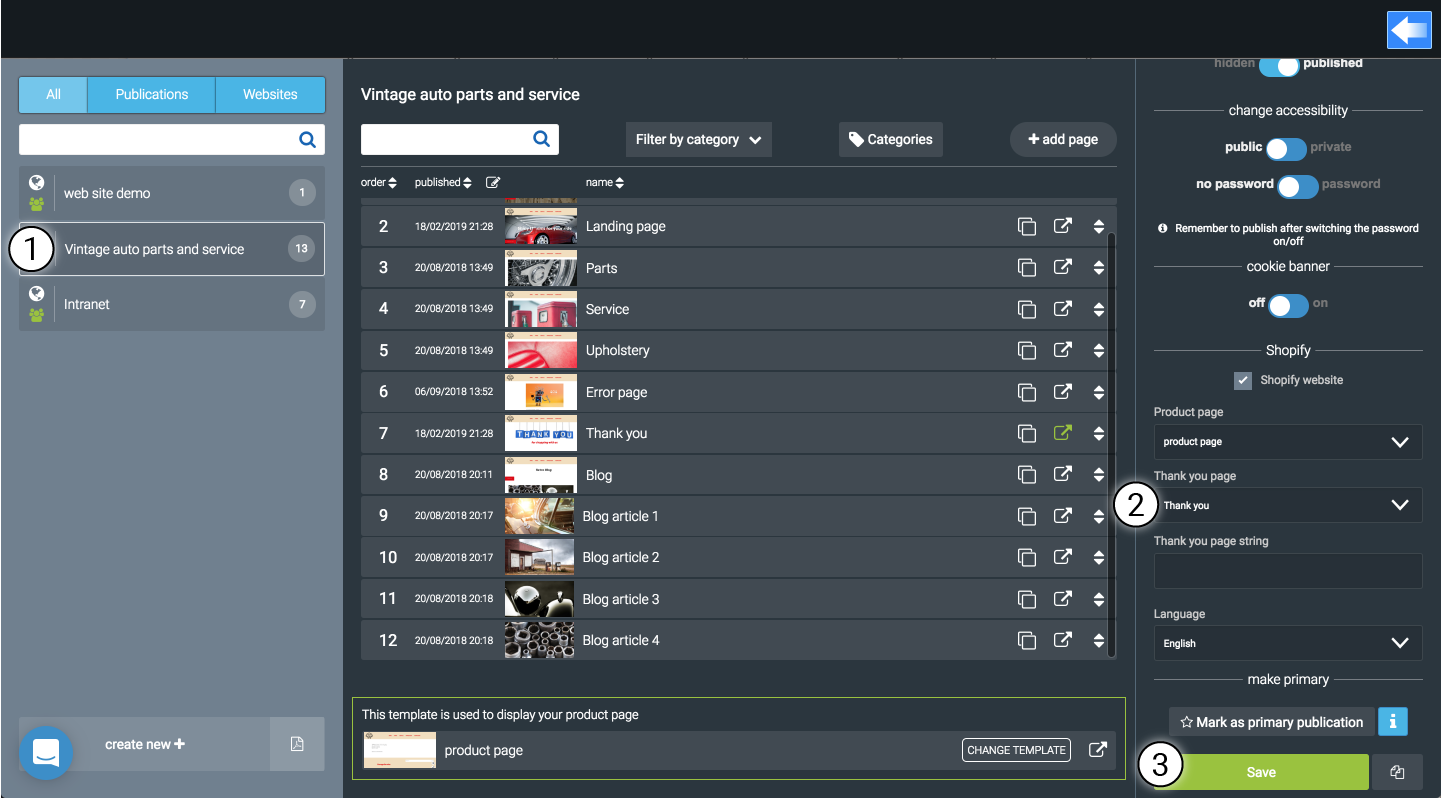Expand the Filter by category dropdown
This screenshot has height=799, width=1441.
(698, 140)
